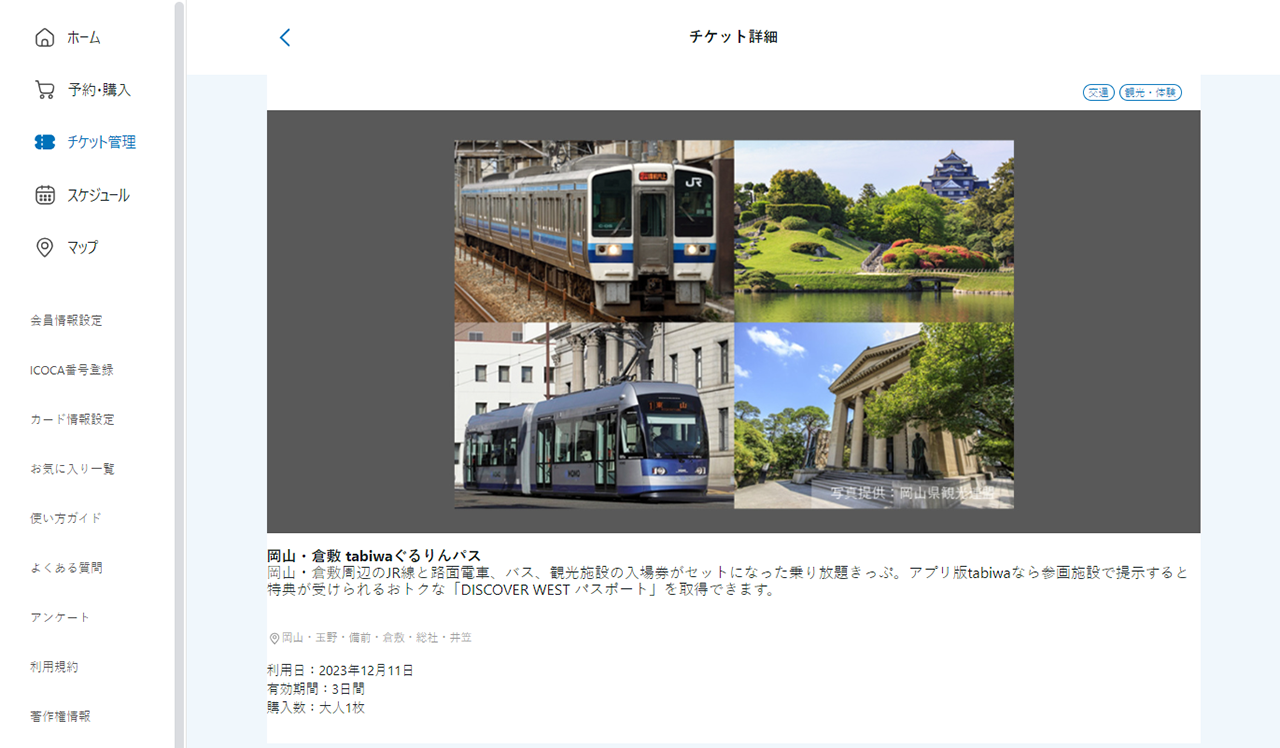Open 会員情報設定 in the sidebar

click(x=66, y=321)
